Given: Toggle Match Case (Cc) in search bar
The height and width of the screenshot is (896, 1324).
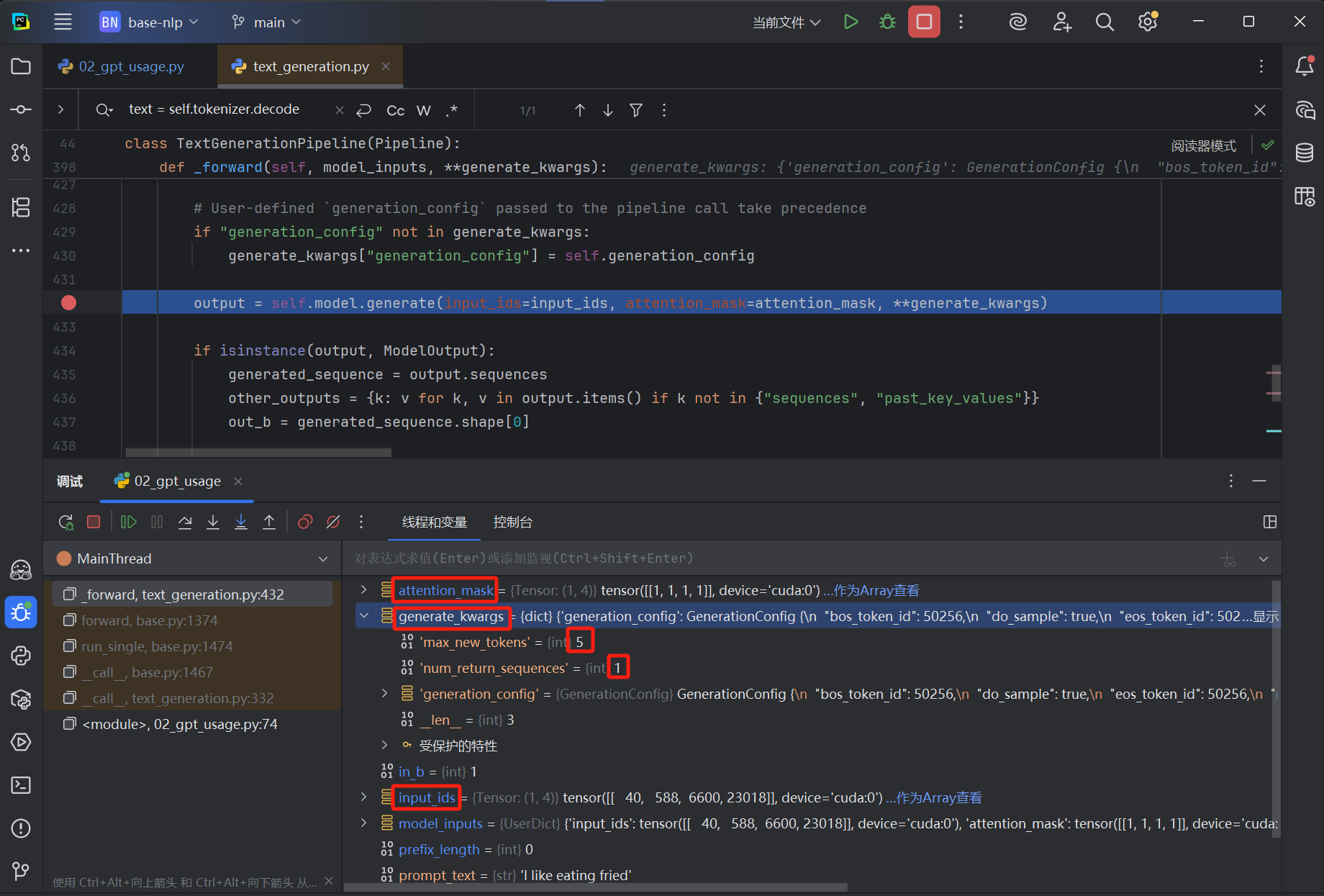Looking at the screenshot, I should click(395, 110).
